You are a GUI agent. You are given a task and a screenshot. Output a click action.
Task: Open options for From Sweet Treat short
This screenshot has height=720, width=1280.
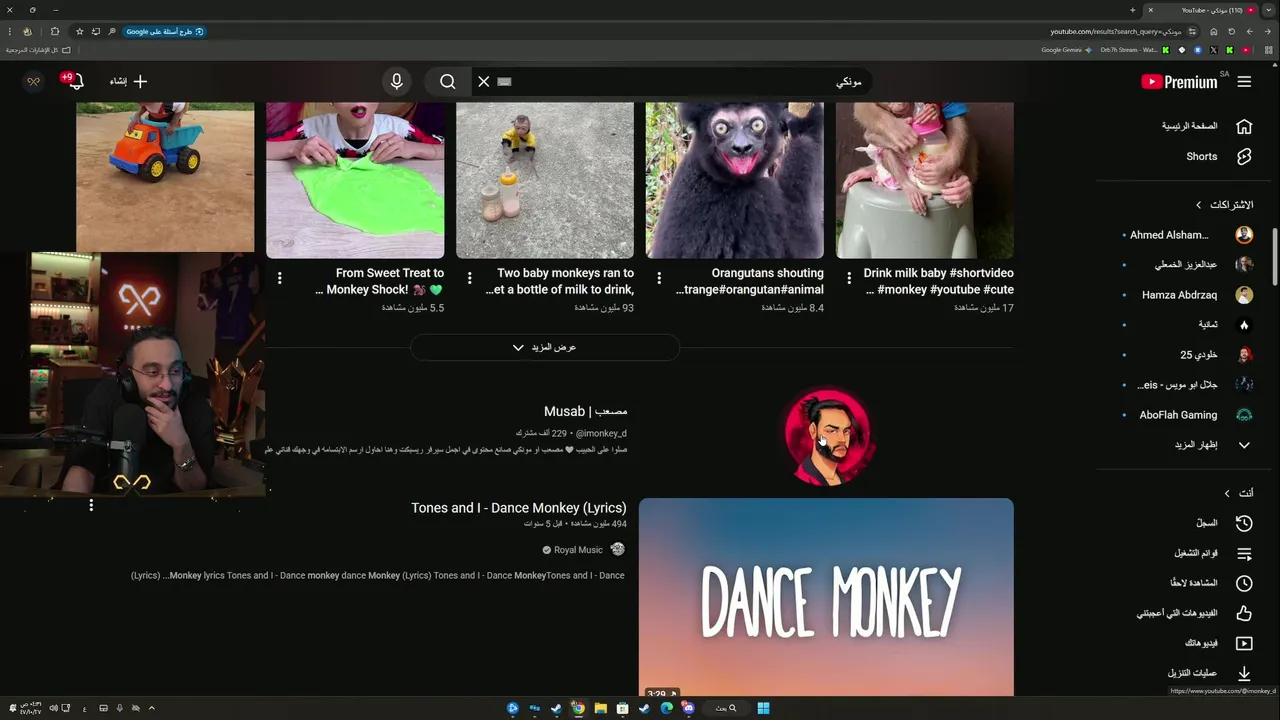click(279, 278)
